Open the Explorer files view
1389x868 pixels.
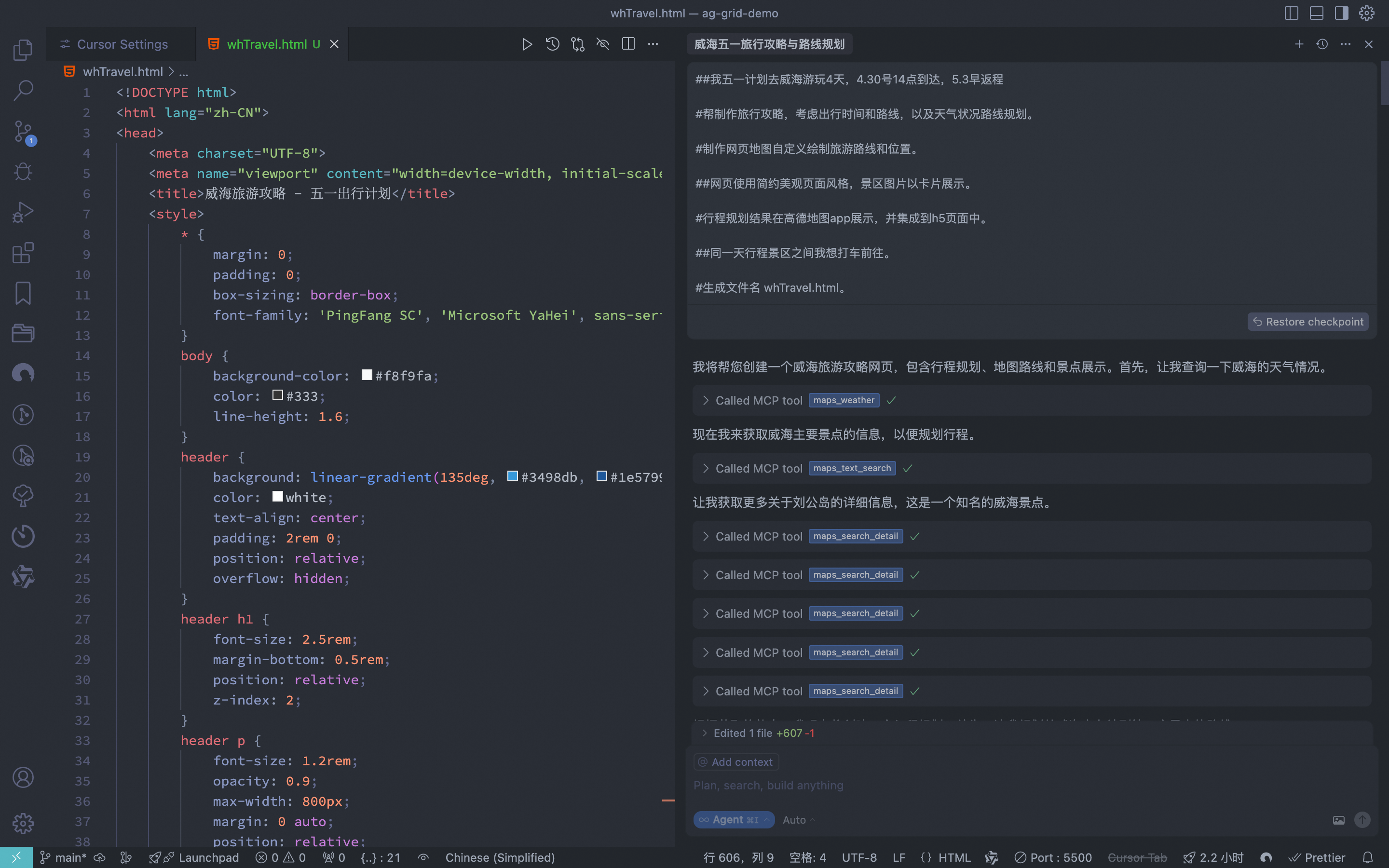coord(23,50)
